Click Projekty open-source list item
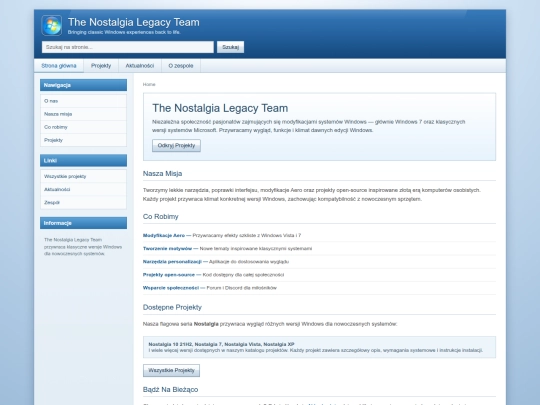 click(319, 275)
